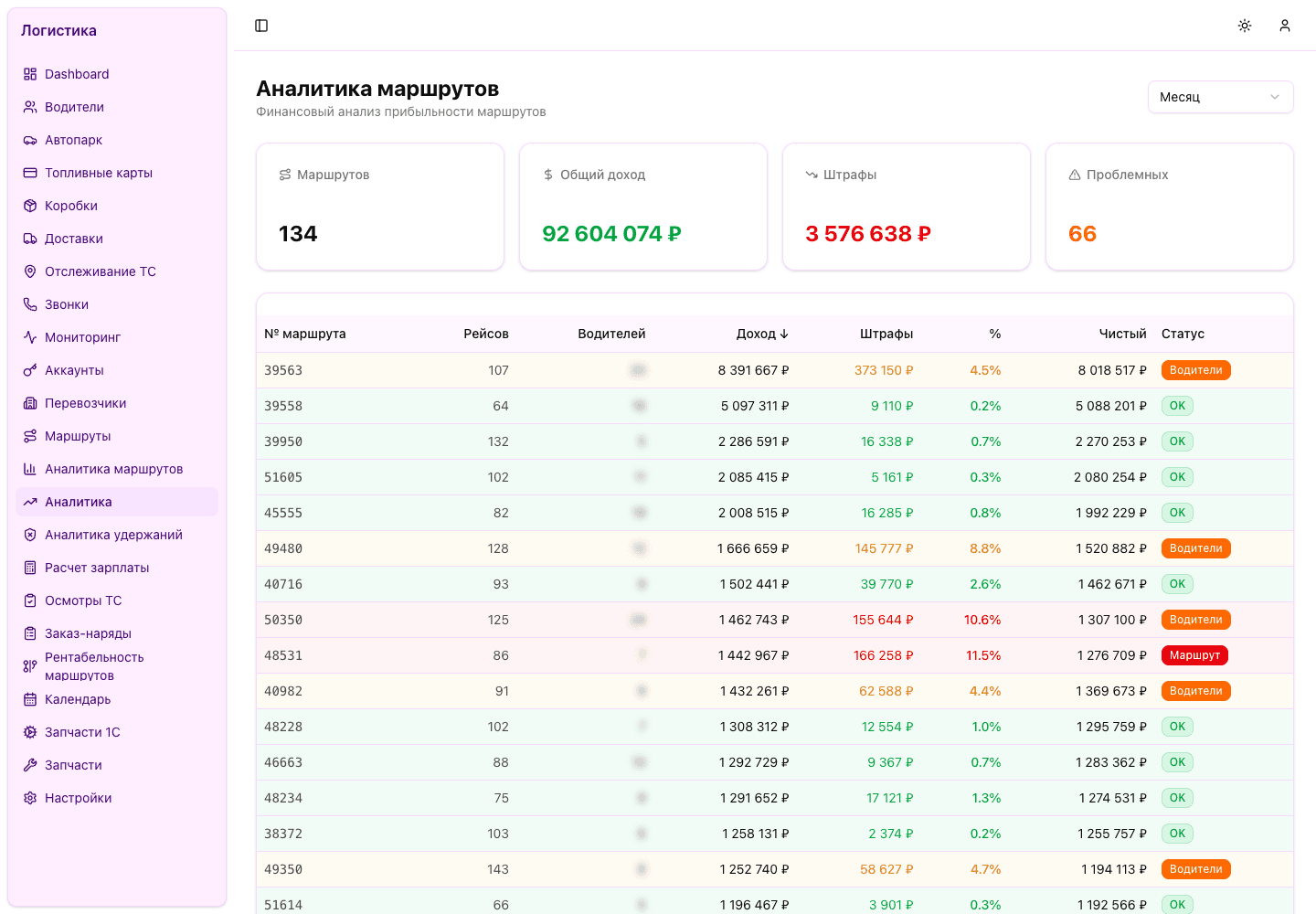Click the Расчет зарплаты calculator icon
1316x914 pixels.
point(30,568)
